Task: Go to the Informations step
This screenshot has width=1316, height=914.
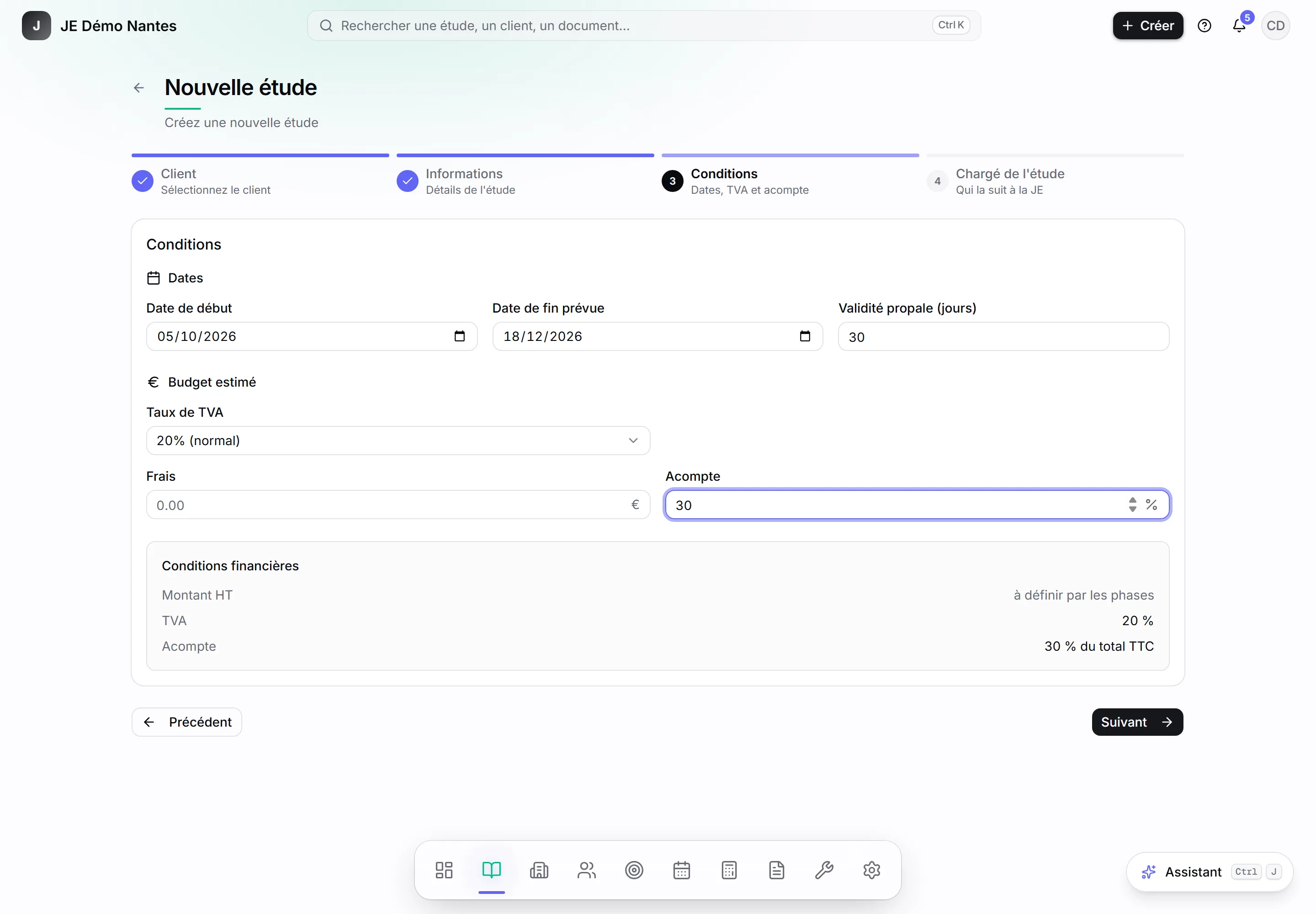Action: point(456,181)
